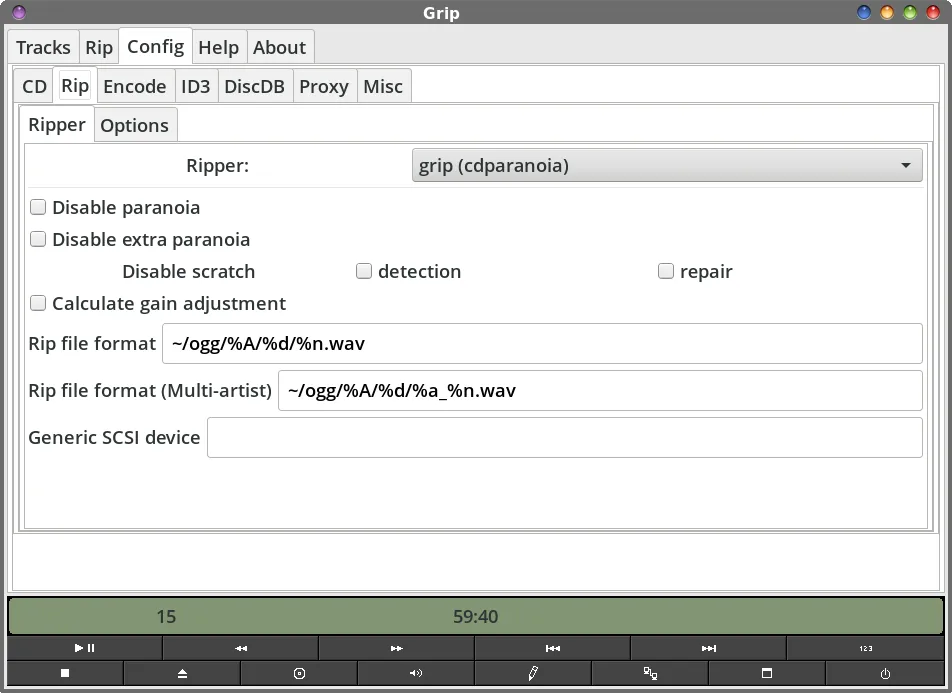
Task: Open the DiscDB config tab
Action: (254, 86)
